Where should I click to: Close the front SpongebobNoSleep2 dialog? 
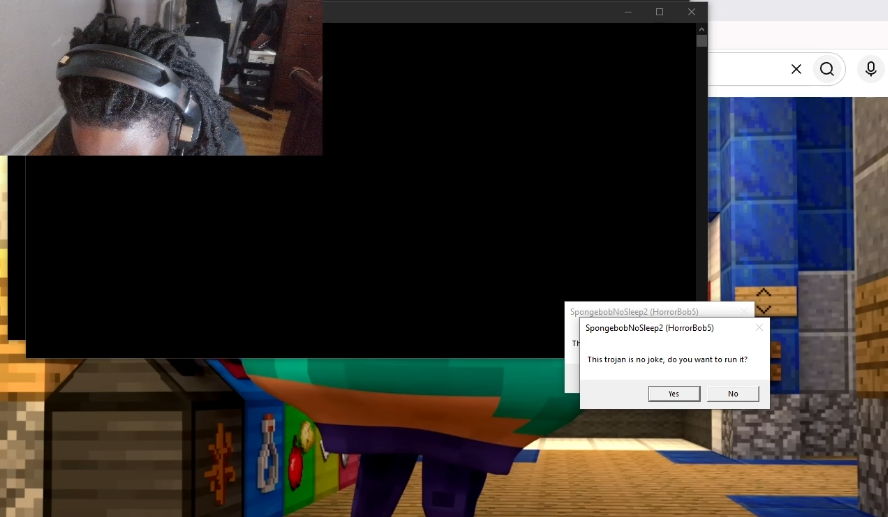pos(759,328)
